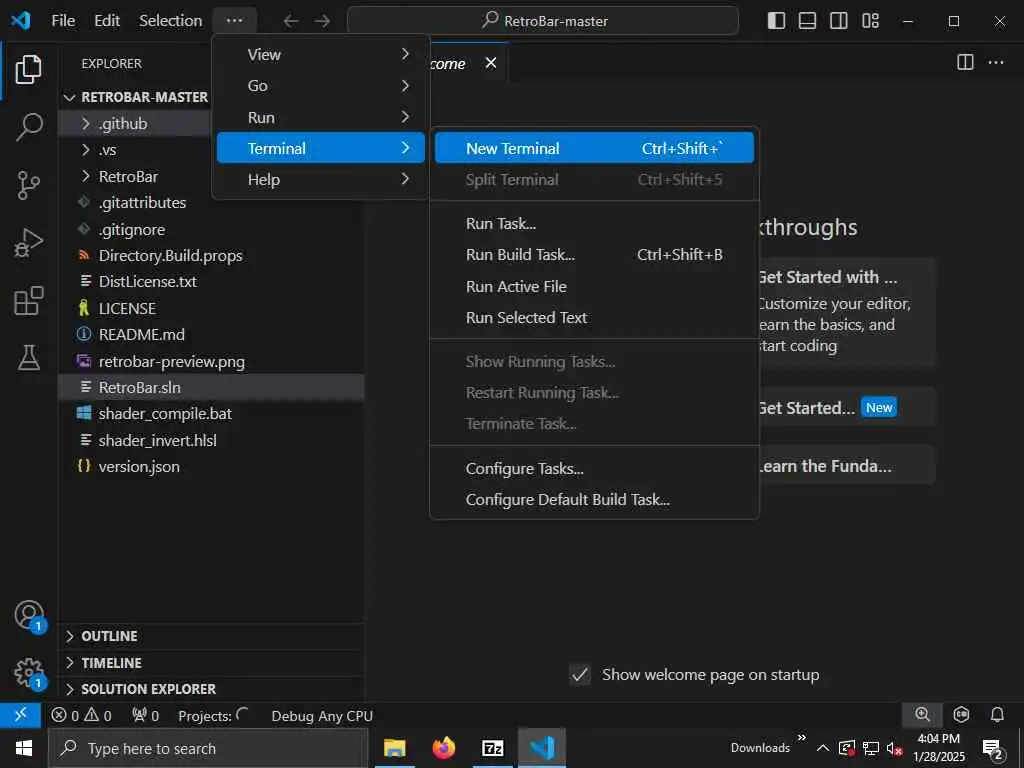
Task: Open the retrobar-preview.png file
Action: (171, 361)
